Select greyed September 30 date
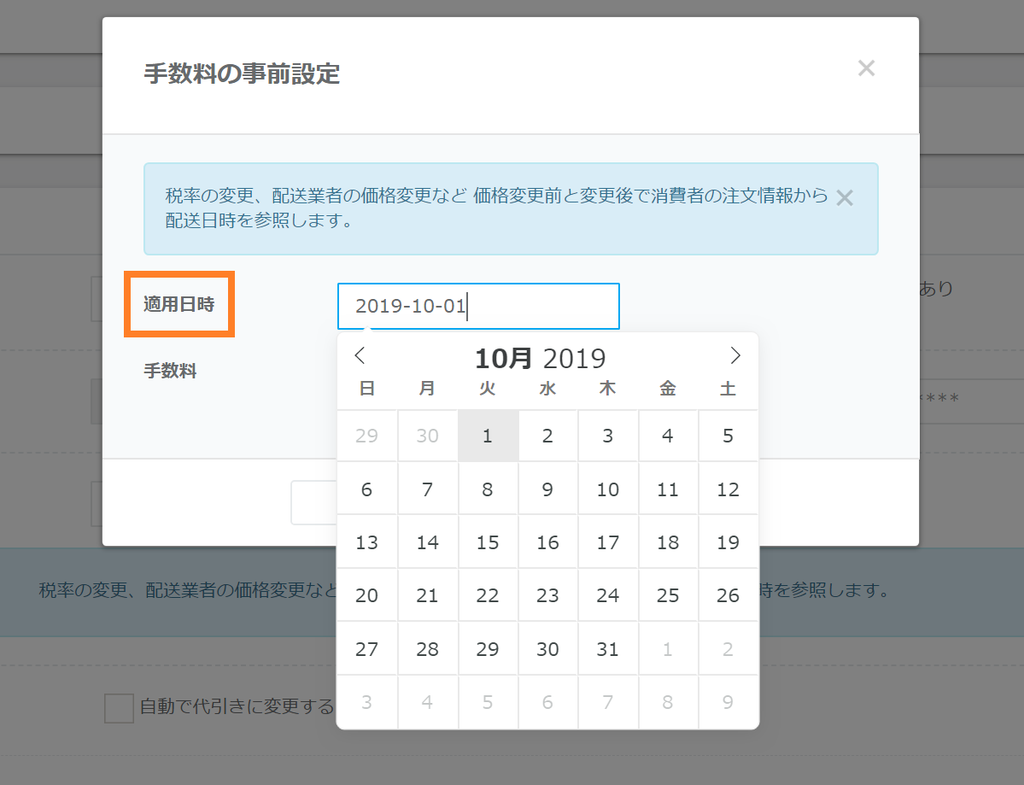The width and height of the screenshot is (1024, 785). [x=428, y=436]
